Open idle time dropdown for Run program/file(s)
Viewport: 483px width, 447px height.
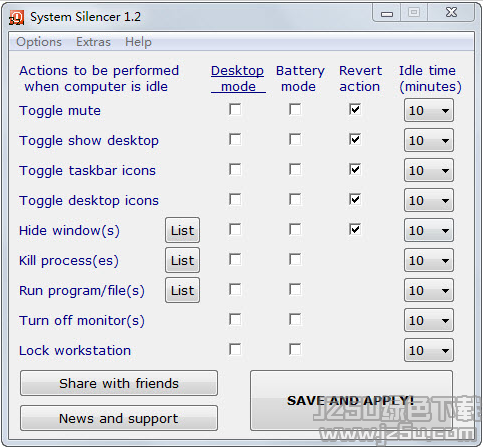[x=429, y=290]
